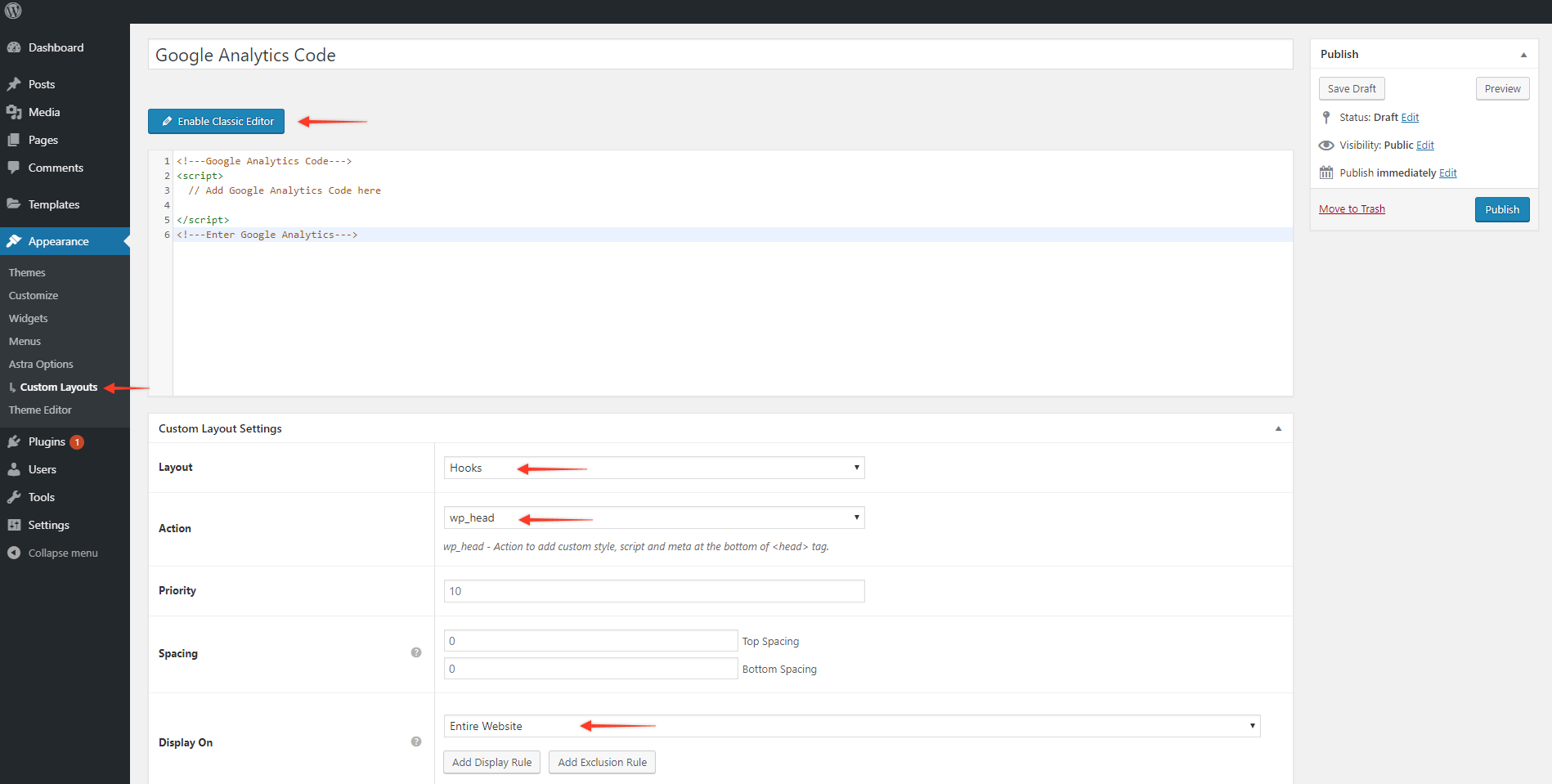The width and height of the screenshot is (1552, 784).
Task: Collapse the Custom Layout Settings panel
Action: (x=1278, y=428)
